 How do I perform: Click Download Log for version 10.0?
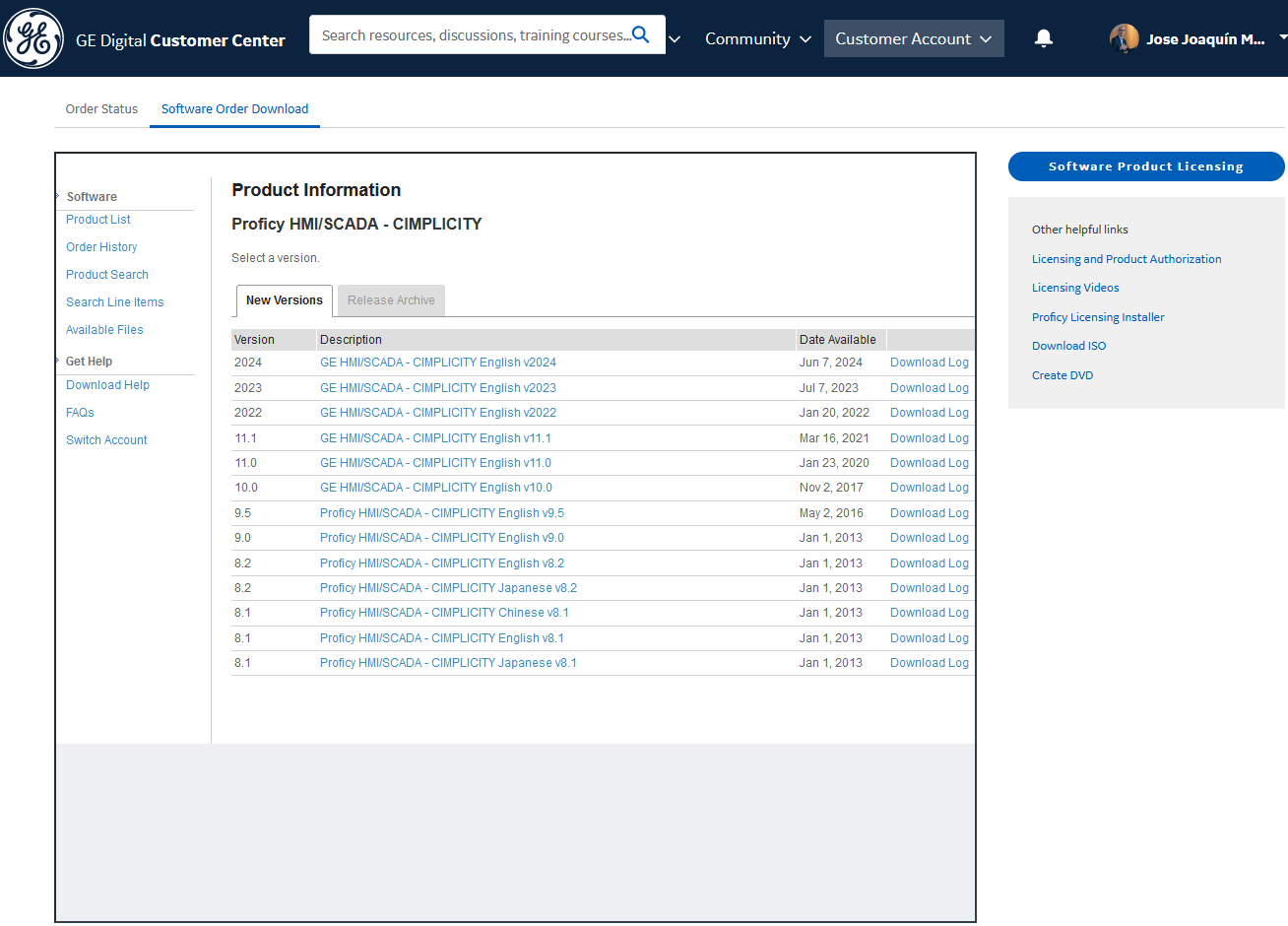[930, 488]
